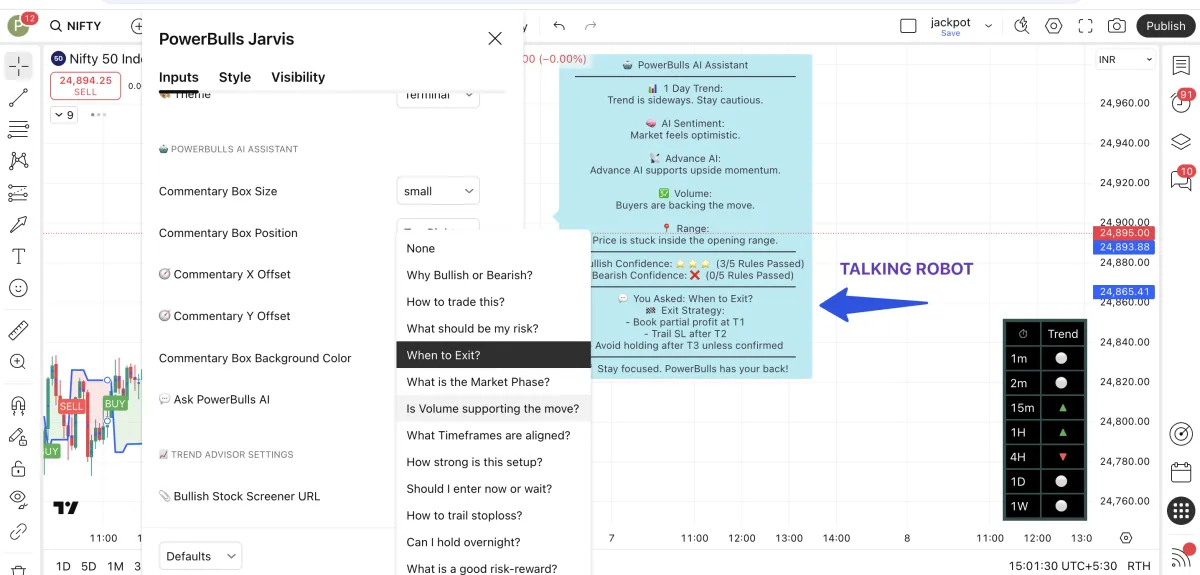Expand the jackpot layout dropdown chevron
Image resolution: width=1200 pixels, height=575 pixels.
[x=989, y=26]
